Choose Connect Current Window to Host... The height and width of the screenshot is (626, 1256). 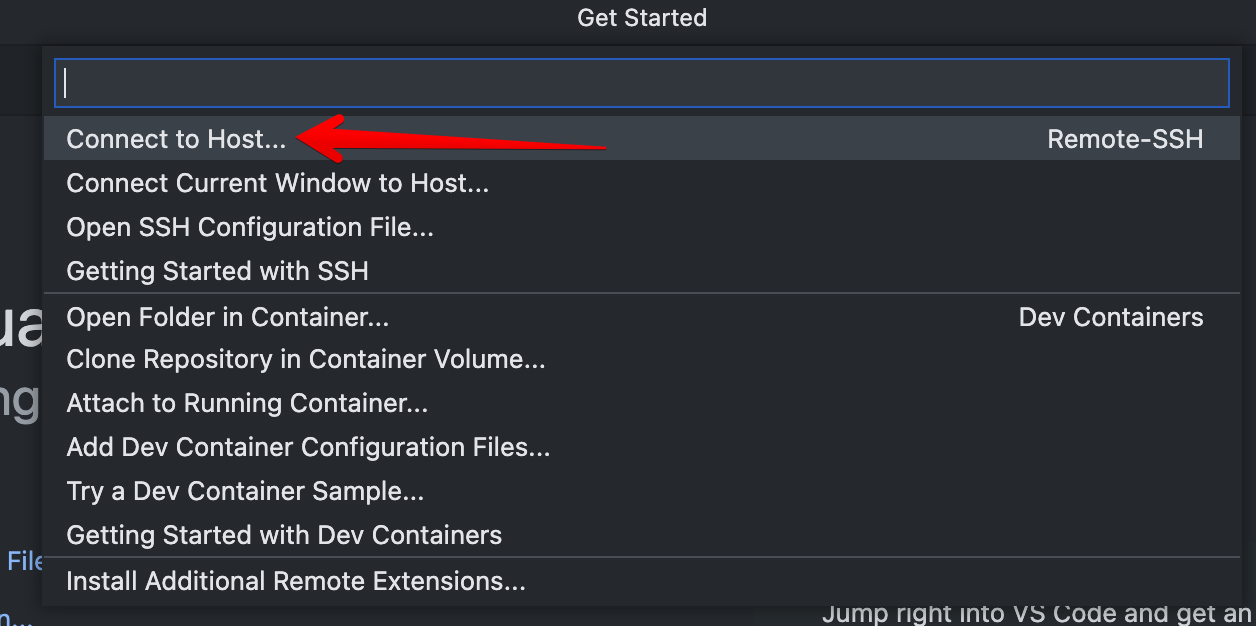click(277, 184)
